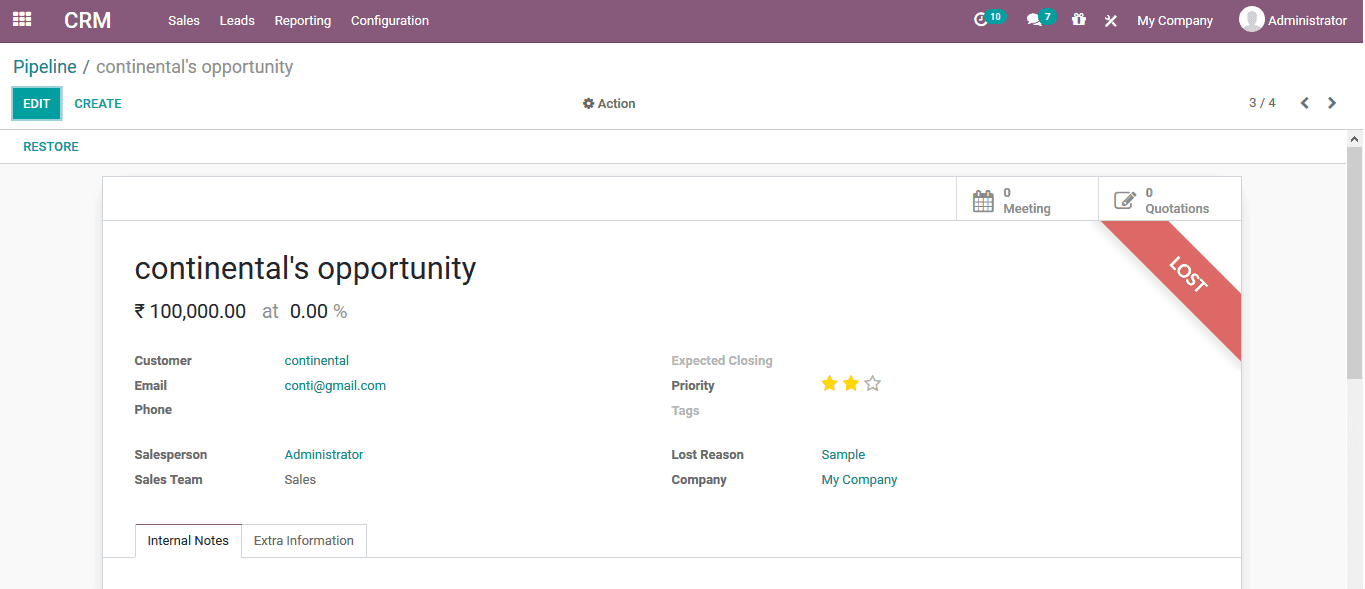Image resolution: width=1365 pixels, height=589 pixels.
Task: Open the Action gear menu
Action: [x=609, y=103]
